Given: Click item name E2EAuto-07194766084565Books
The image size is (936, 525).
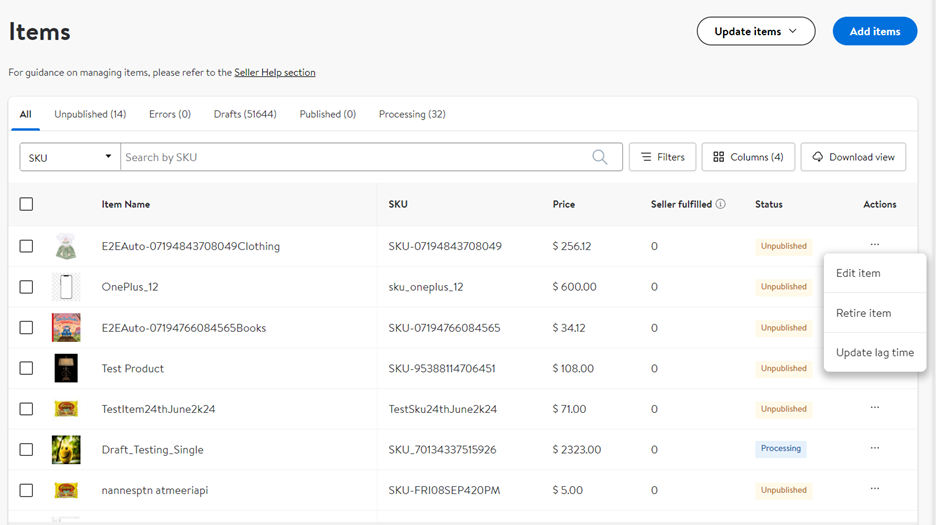Looking at the screenshot, I should click(x=184, y=328).
